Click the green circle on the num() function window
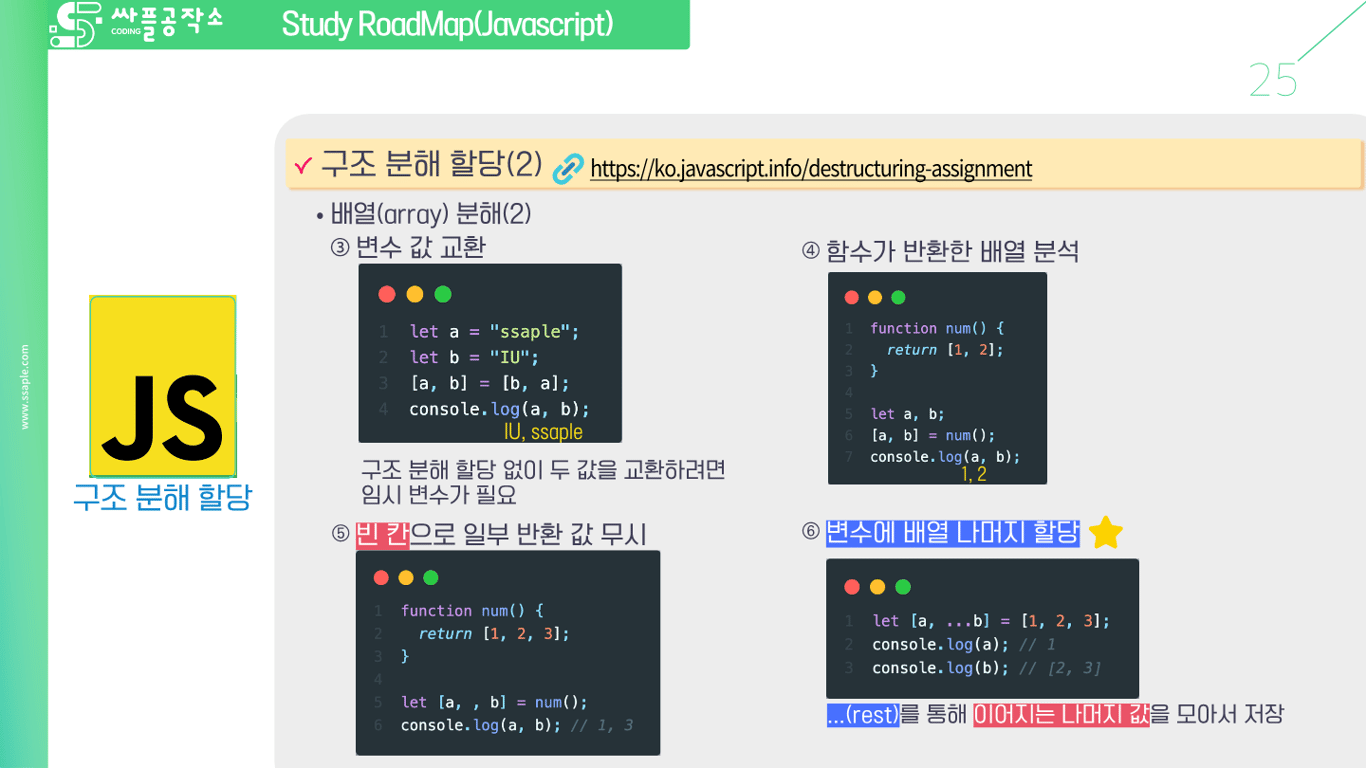 899,297
